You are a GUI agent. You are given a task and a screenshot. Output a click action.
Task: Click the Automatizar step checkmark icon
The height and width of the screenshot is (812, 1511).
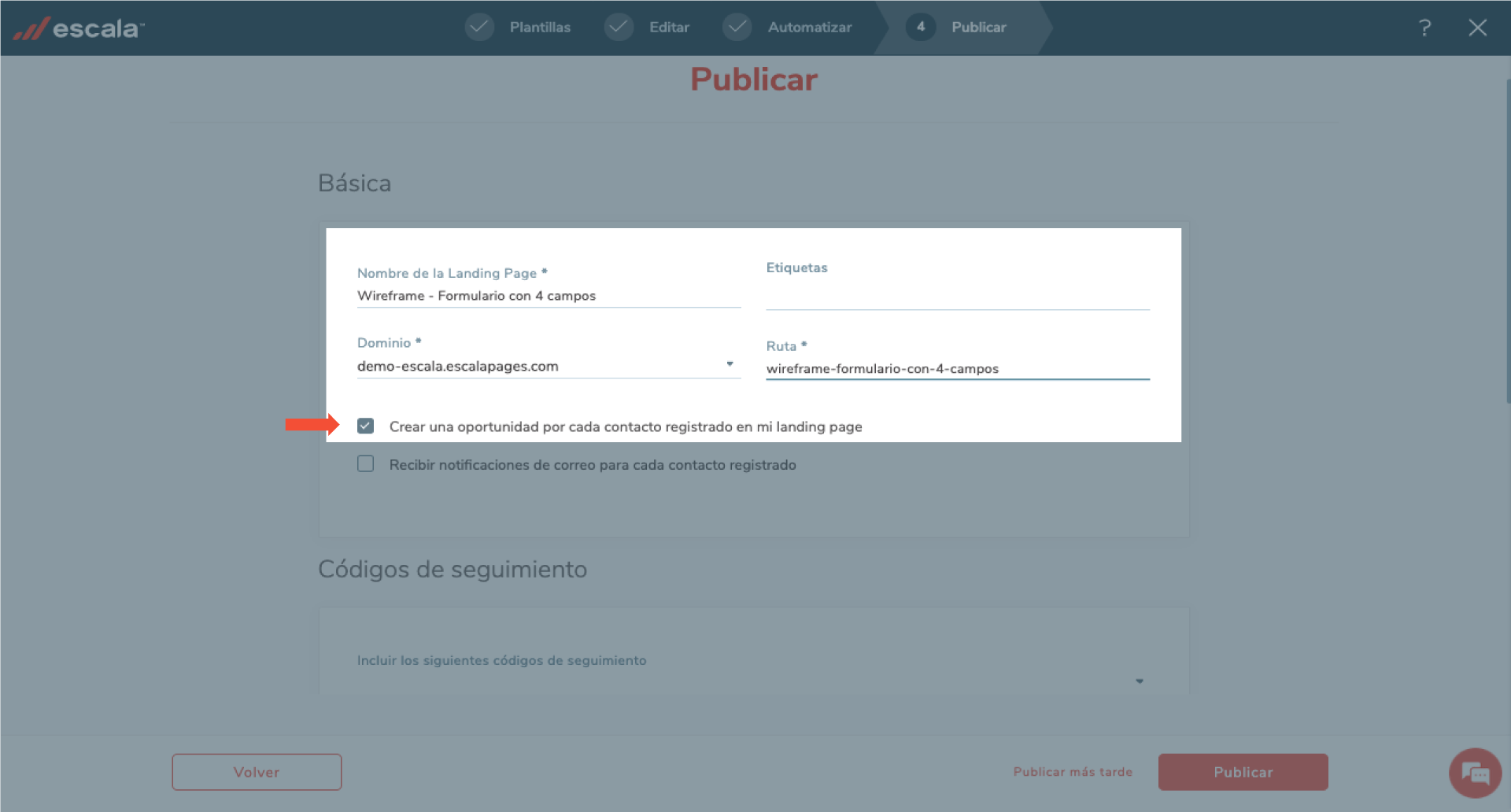coord(737,27)
